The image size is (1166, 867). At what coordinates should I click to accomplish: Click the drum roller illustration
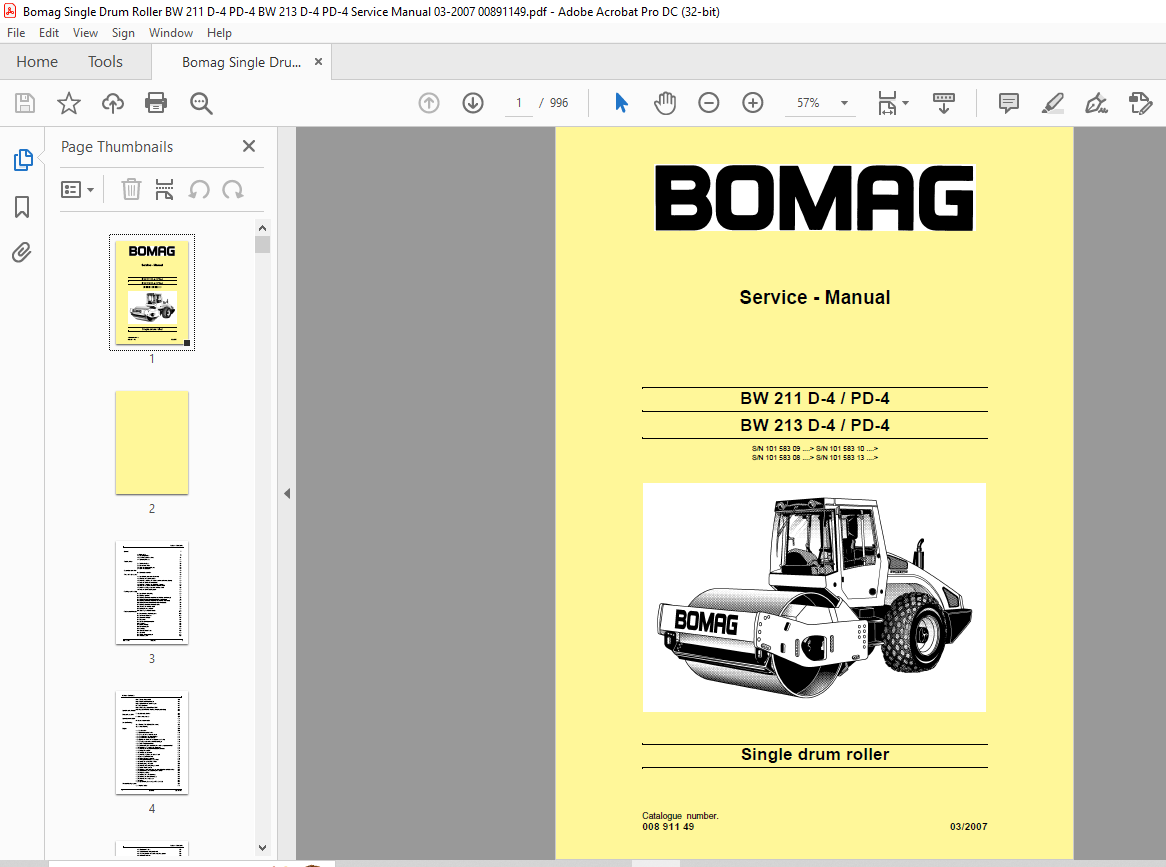(x=814, y=597)
